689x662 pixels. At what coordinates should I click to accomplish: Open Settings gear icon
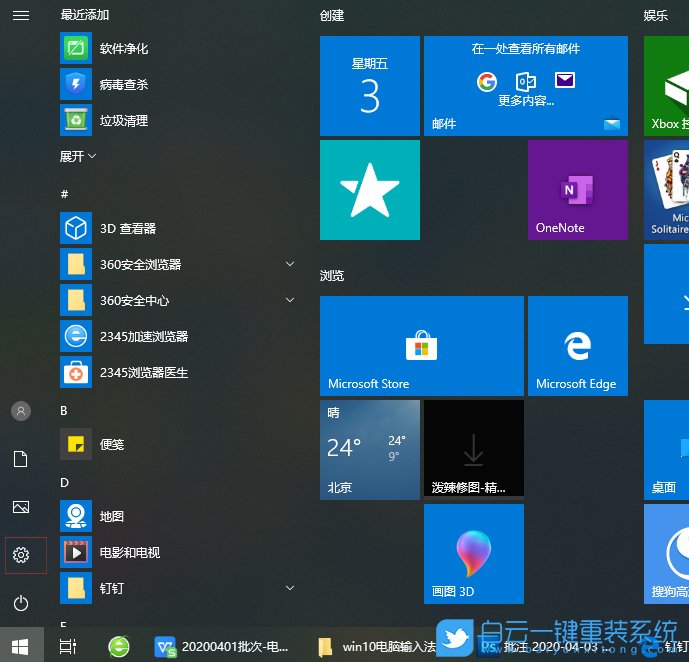tap(21, 555)
